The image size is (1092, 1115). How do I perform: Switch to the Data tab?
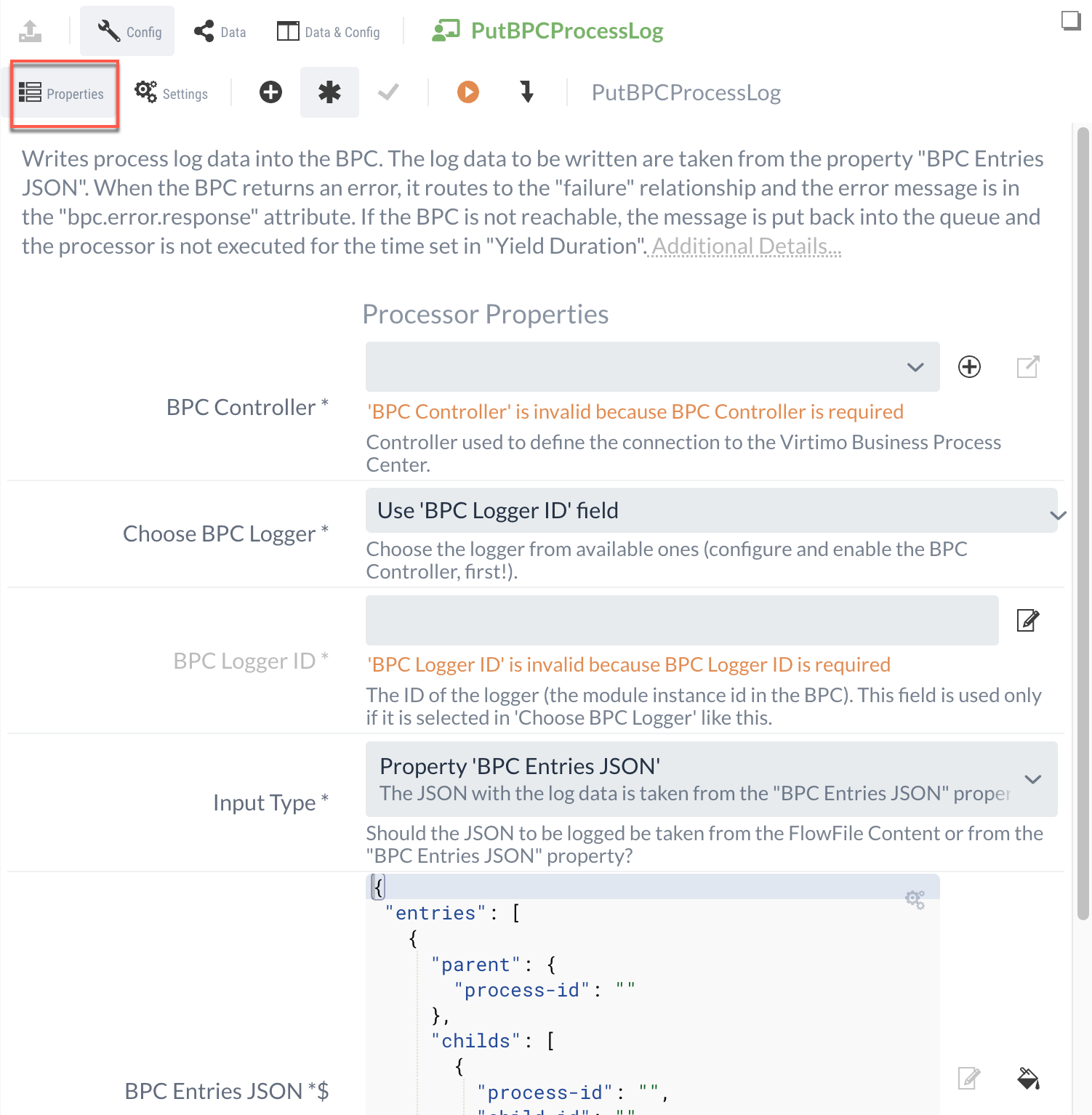[220, 31]
